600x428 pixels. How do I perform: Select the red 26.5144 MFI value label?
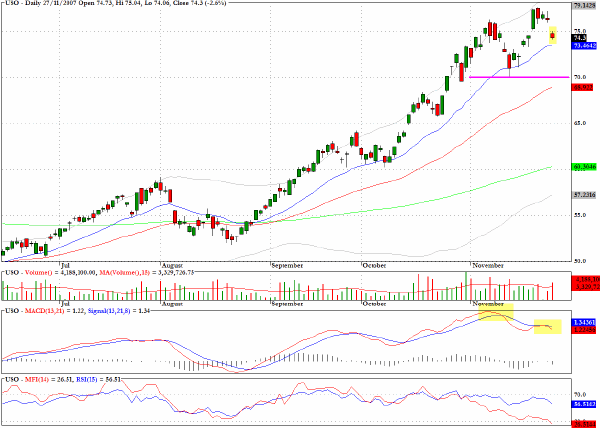(x=584, y=424)
